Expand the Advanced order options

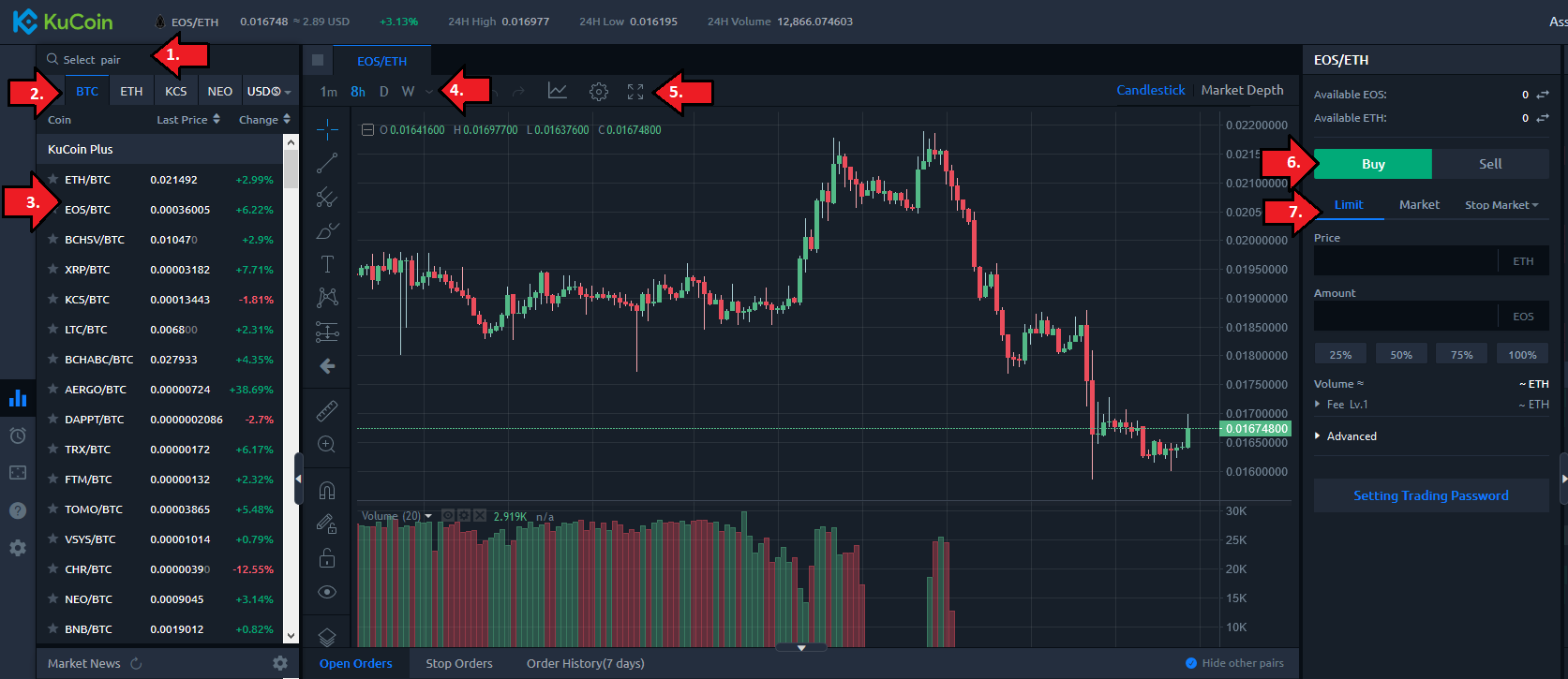1346,436
